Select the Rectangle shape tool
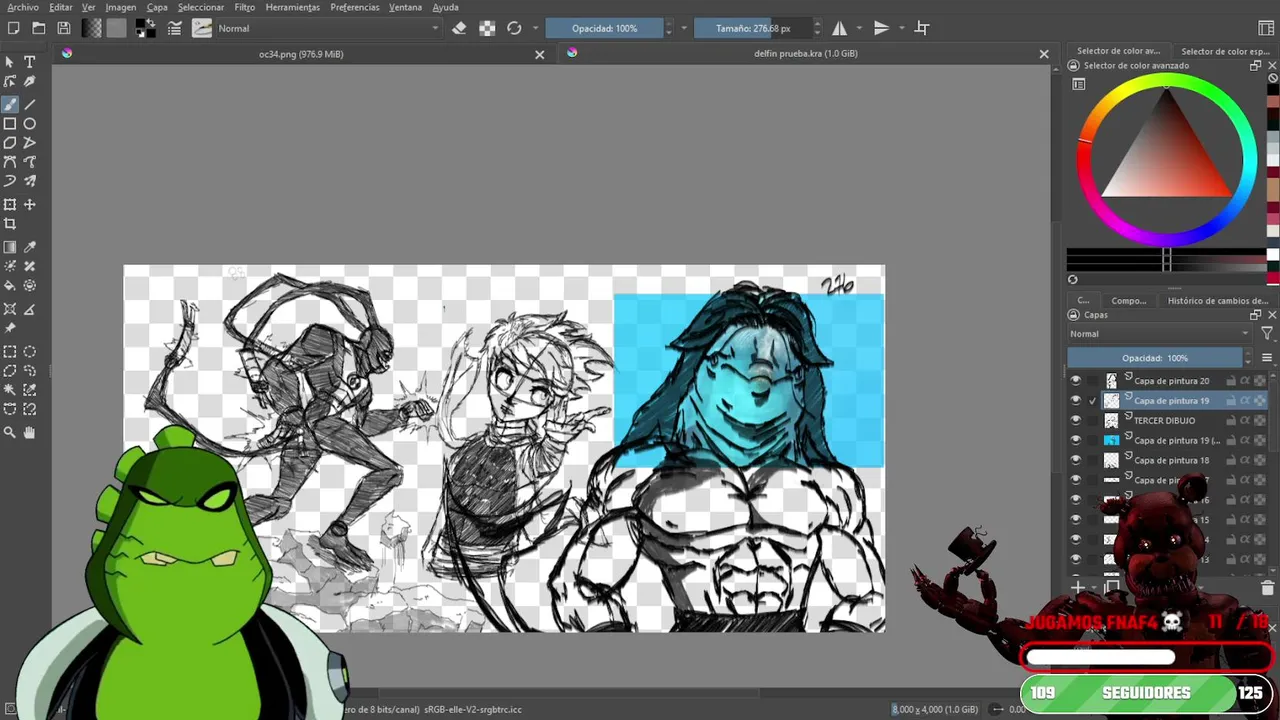This screenshot has height=720, width=1280. coord(10,124)
